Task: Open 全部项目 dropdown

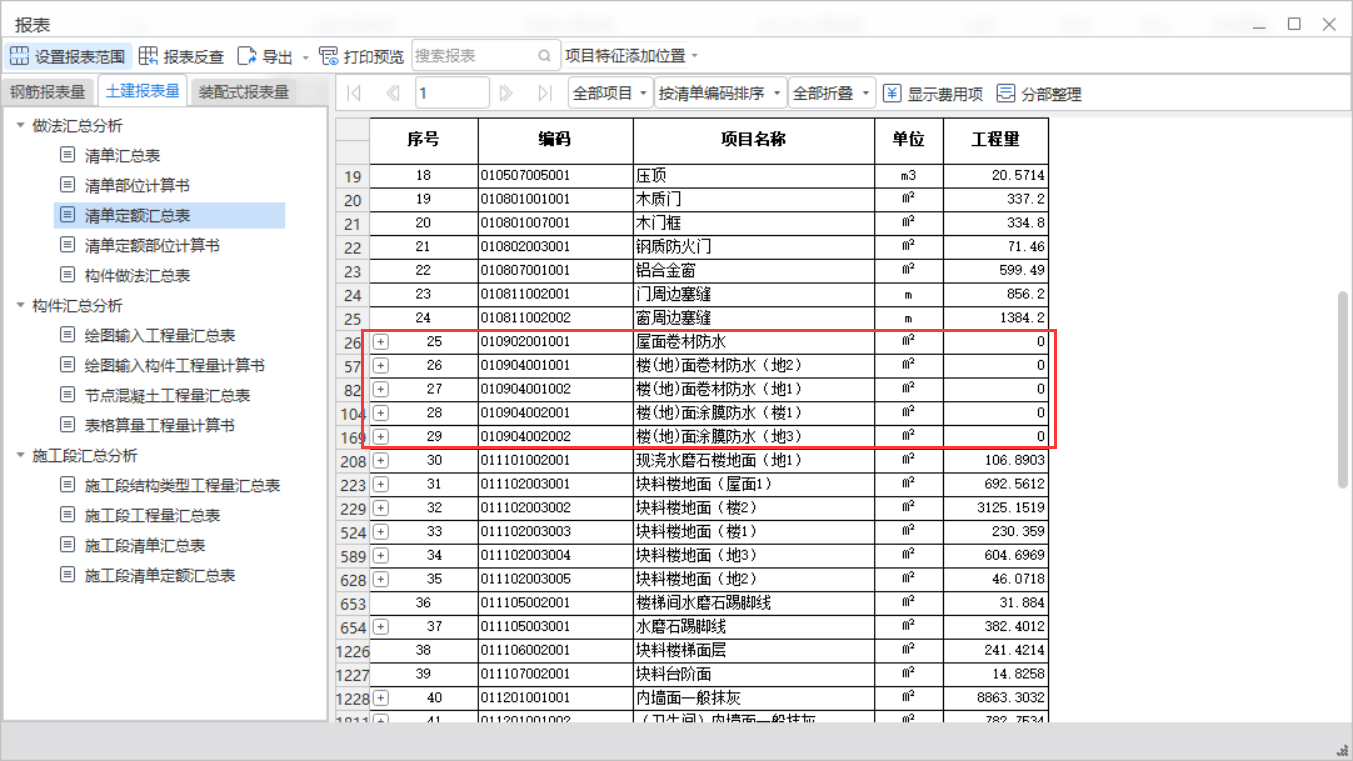Action: 610,93
